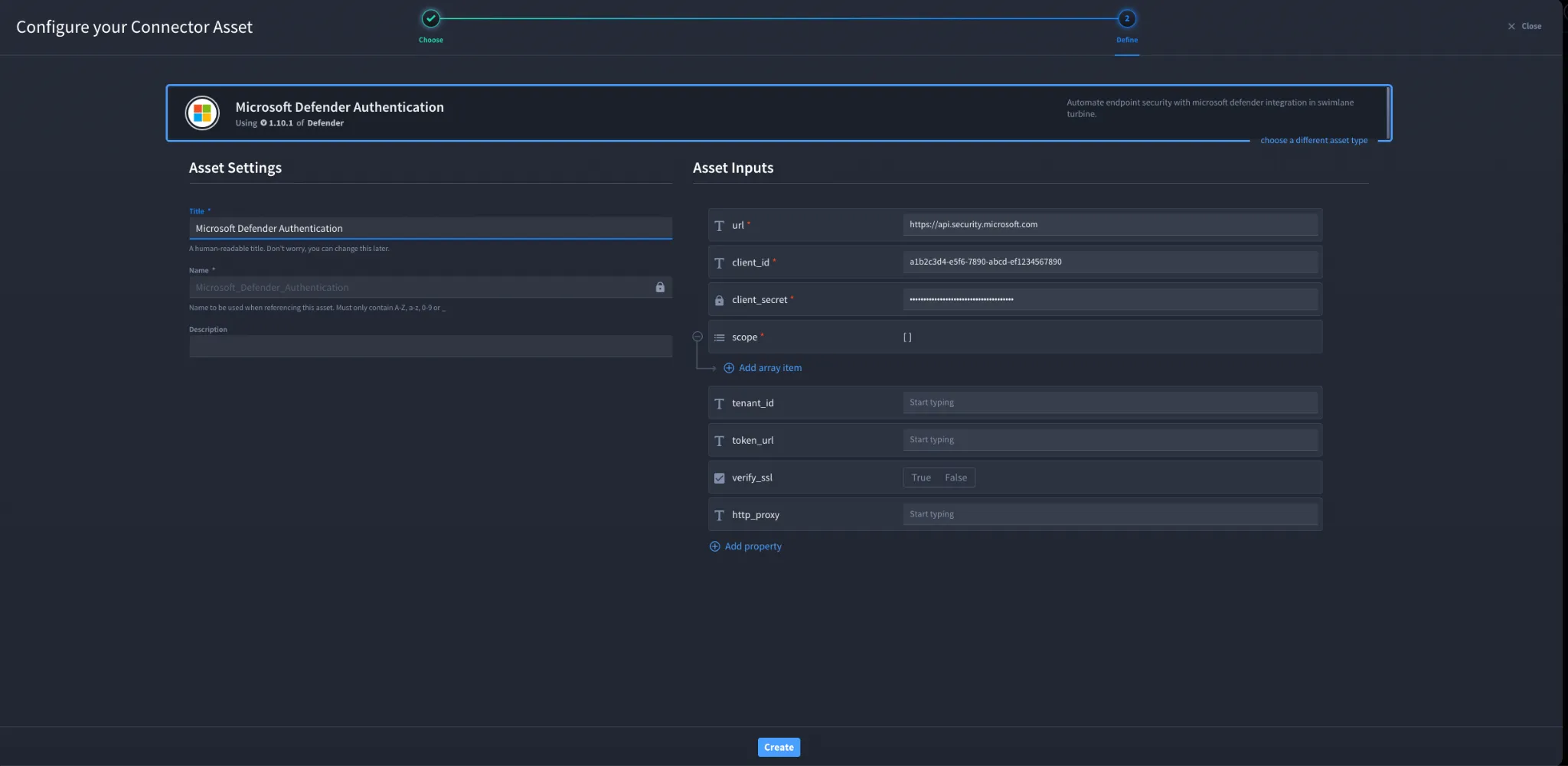Click the Add array item link
Image resolution: width=1568 pixels, height=766 pixels.
tap(770, 368)
